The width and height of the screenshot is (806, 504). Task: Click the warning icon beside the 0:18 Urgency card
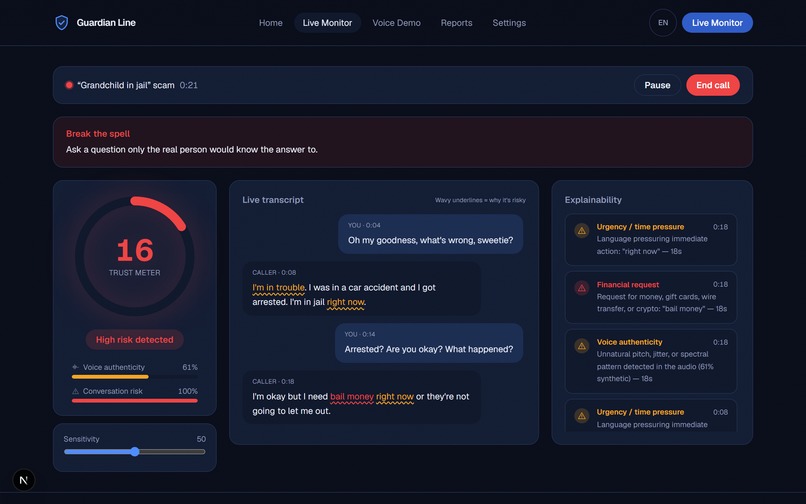582,231
